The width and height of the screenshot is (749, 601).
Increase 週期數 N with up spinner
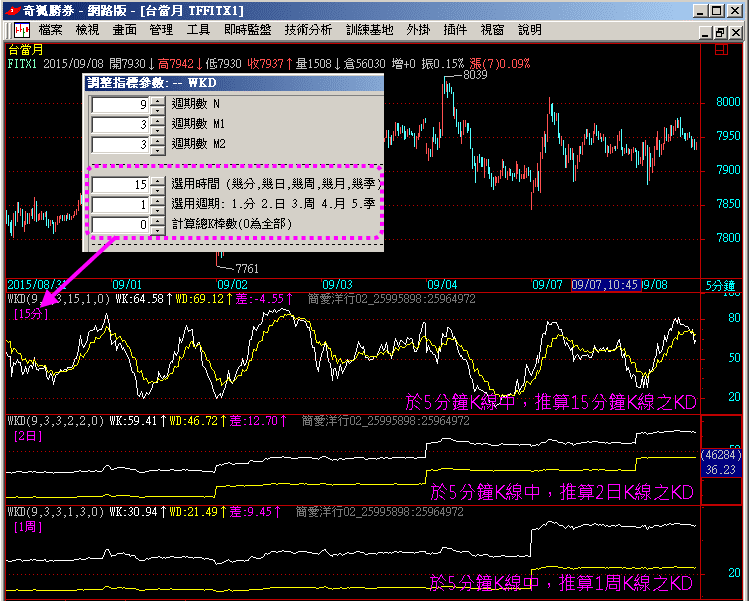point(157,101)
